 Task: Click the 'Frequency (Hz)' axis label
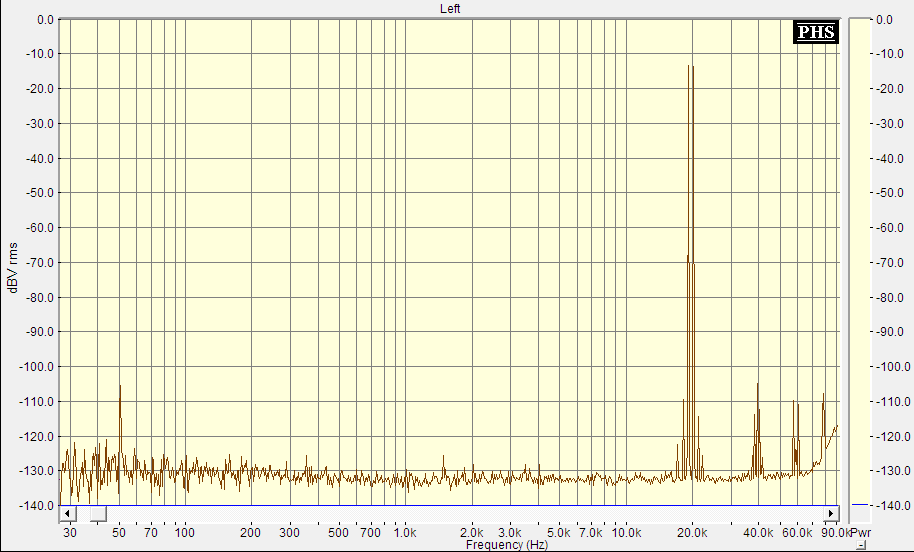(x=507, y=545)
